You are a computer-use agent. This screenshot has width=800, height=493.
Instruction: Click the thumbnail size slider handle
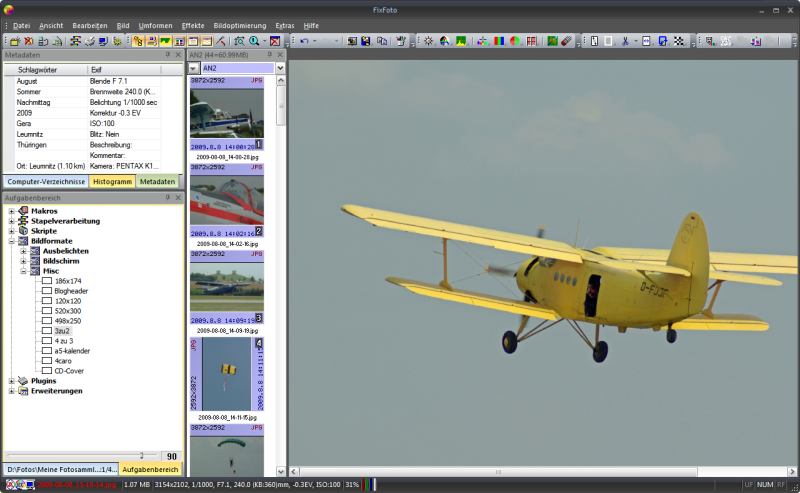click(142, 455)
